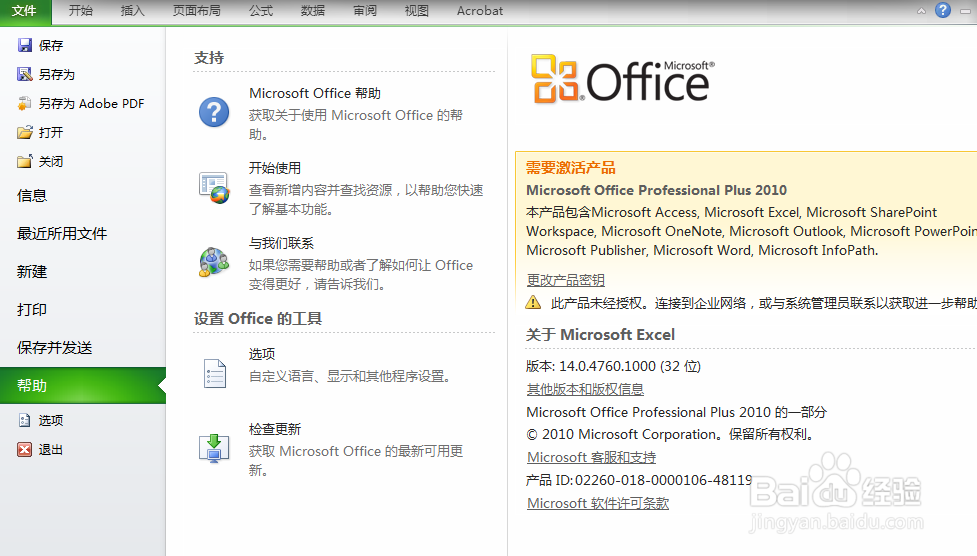Click the Getting Started (开始使用) icon
The width and height of the screenshot is (977, 556).
214,187
